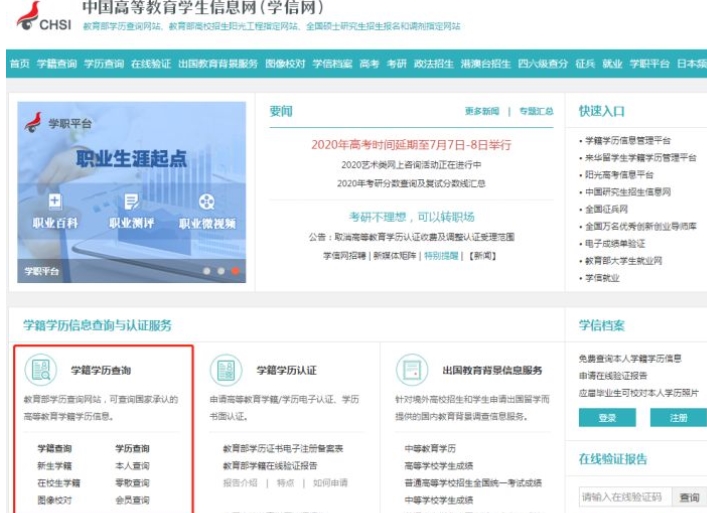The height and width of the screenshot is (513, 707).
Task: Open the red 2020年高考时间延期 headline
Action: pyautogui.click(x=411, y=145)
